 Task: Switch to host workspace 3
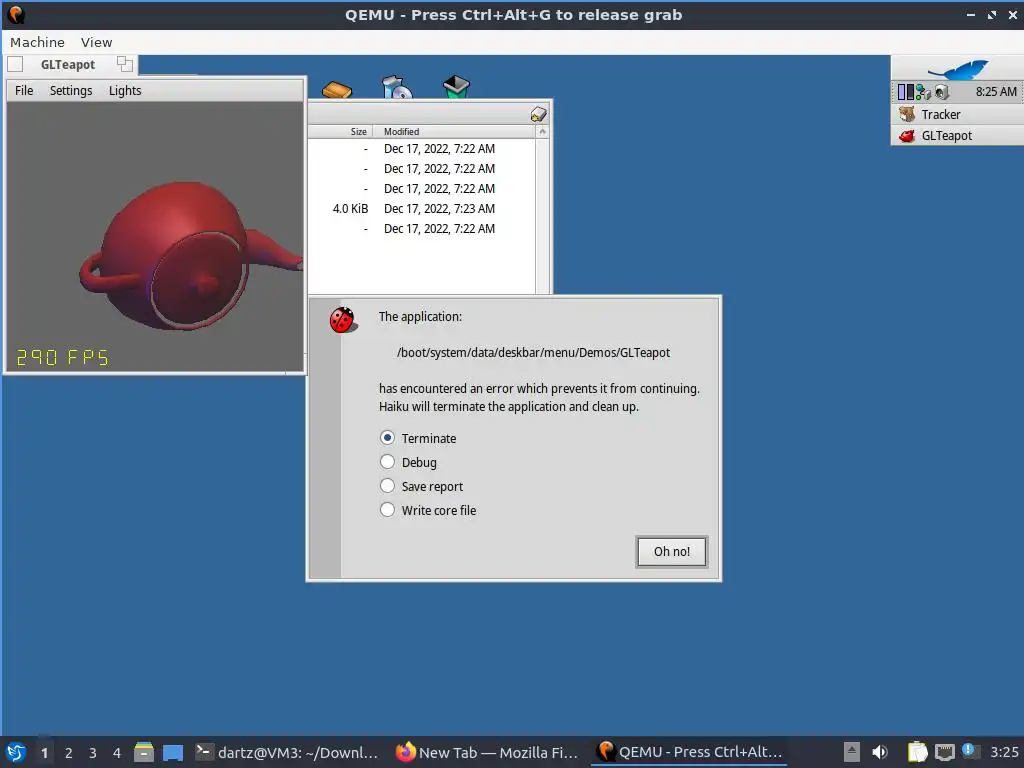pyautogui.click(x=93, y=752)
